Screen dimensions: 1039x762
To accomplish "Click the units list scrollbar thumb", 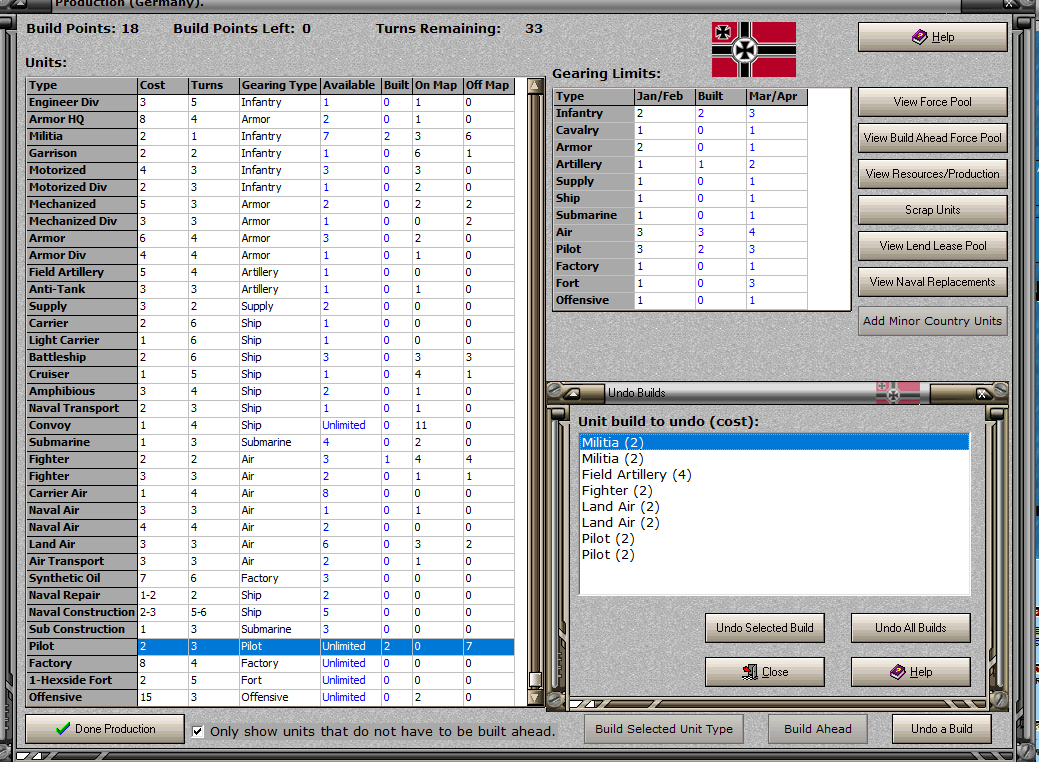I will (x=535, y=680).
